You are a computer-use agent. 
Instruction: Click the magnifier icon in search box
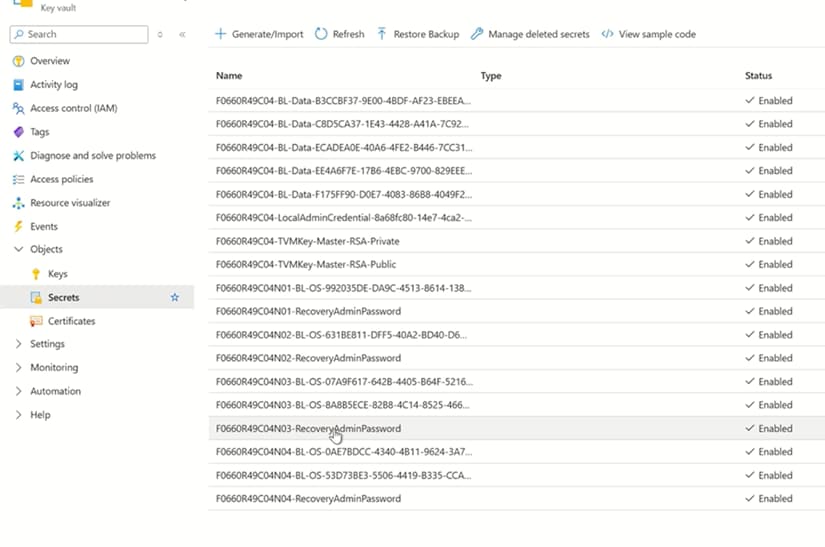[x=19, y=34]
